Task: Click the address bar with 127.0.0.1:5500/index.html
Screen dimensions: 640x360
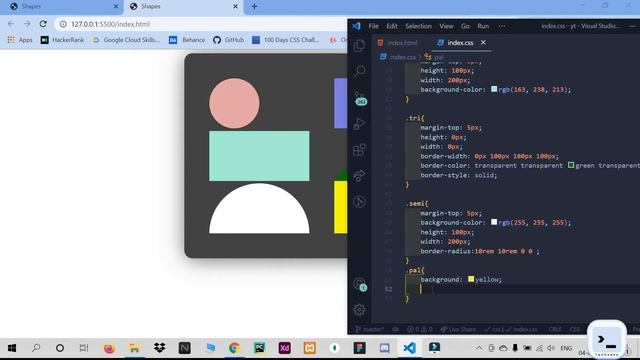Action: tap(200, 24)
